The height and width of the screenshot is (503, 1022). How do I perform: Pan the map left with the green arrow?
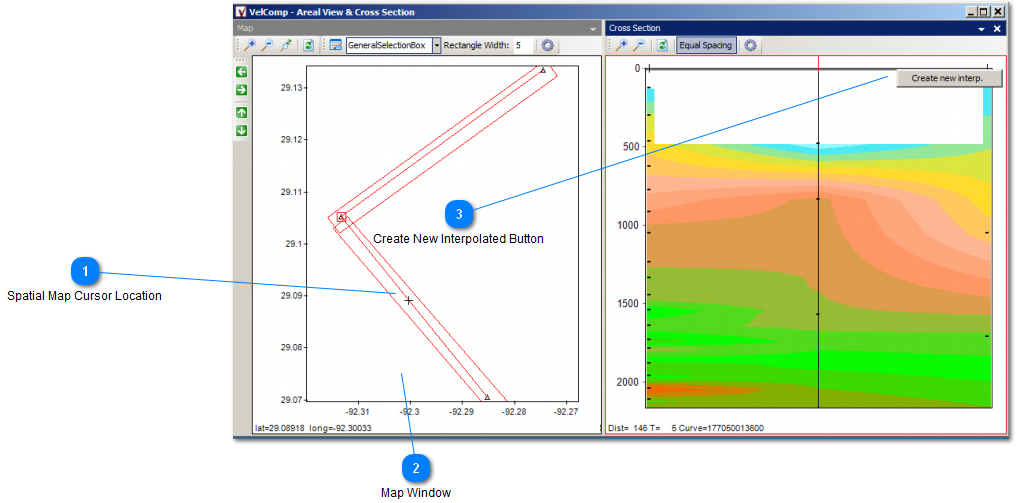click(x=241, y=72)
